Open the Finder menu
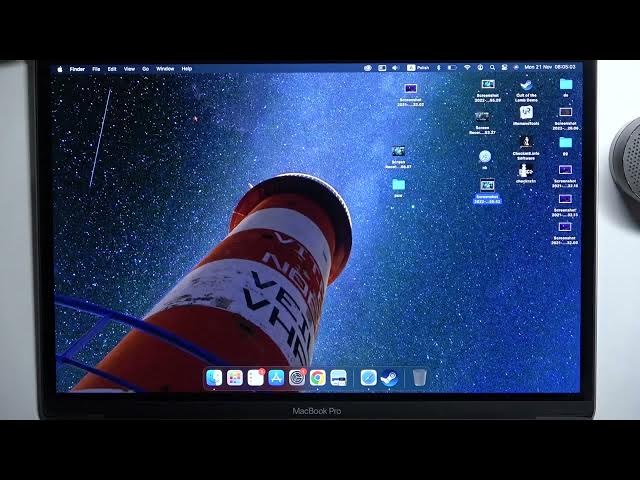Viewport: 640px width, 480px height. coord(77,69)
